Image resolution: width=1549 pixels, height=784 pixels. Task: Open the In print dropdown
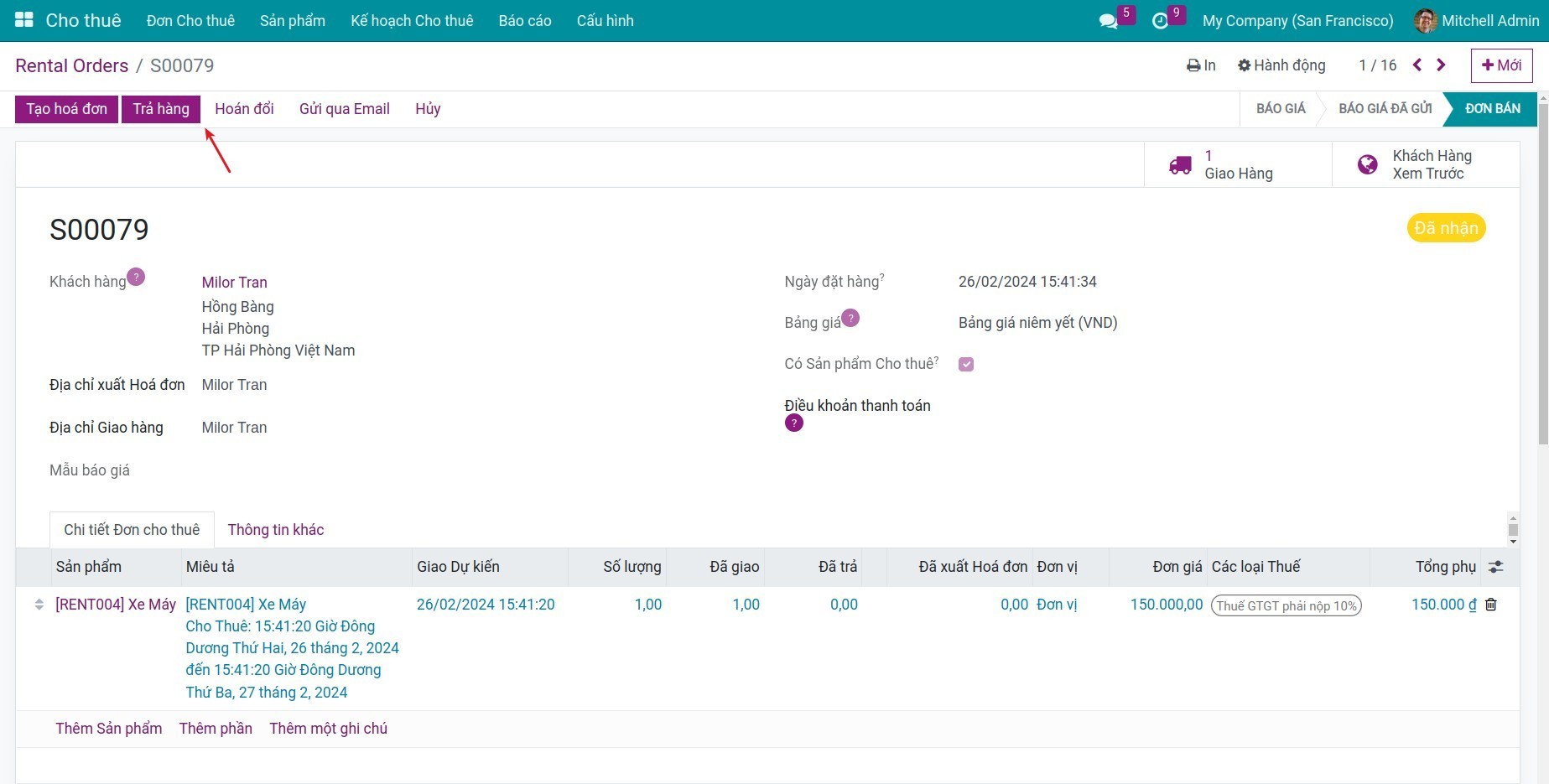pyautogui.click(x=1201, y=65)
